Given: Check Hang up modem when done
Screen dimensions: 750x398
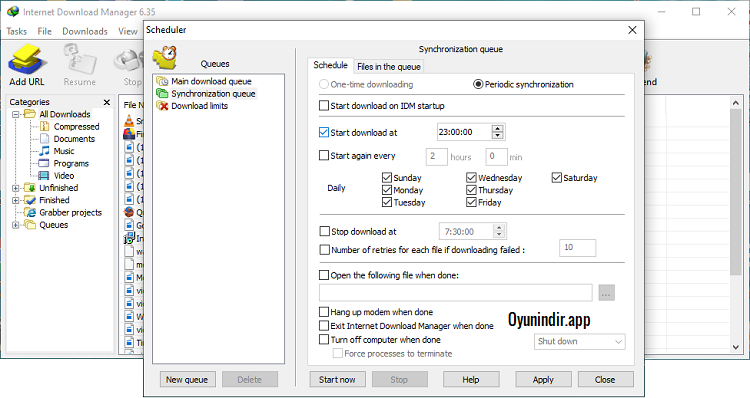Looking at the screenshot, I should (x=324, y=312).
